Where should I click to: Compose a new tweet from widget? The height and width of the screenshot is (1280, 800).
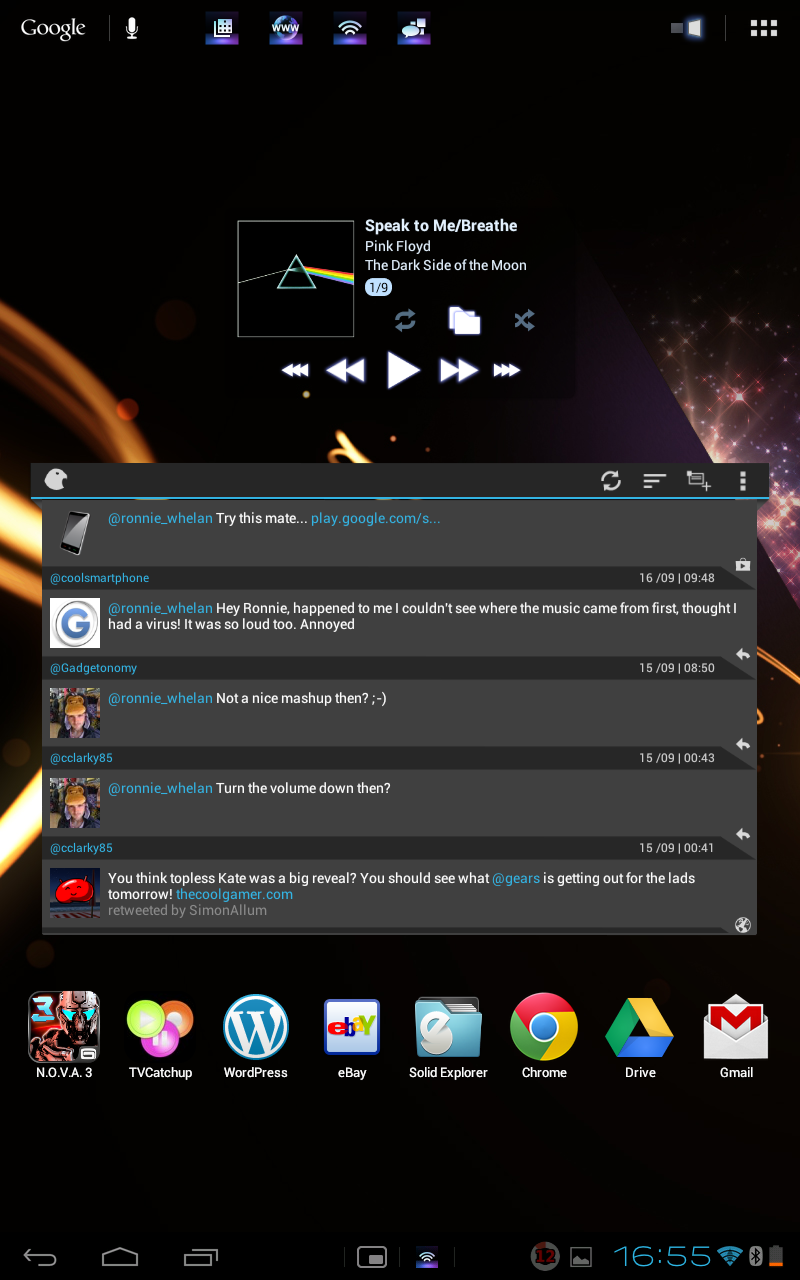pyautogui.click(x=698, y=481)
